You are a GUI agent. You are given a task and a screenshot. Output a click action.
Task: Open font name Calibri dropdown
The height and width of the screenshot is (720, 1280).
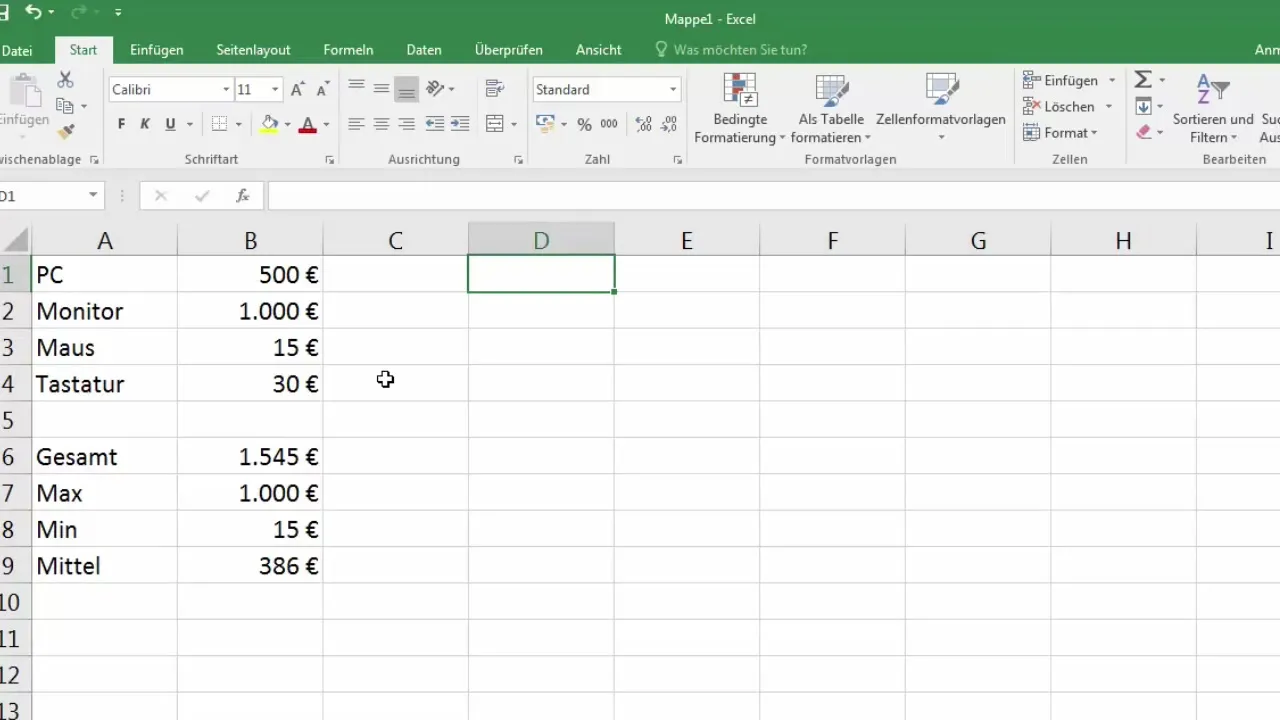226,90
